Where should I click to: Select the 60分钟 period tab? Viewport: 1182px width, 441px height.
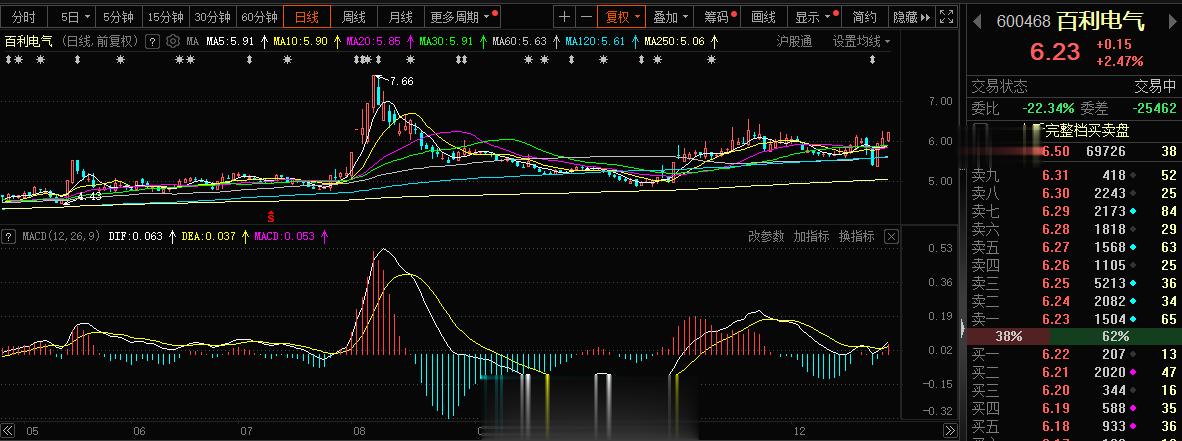259,17
